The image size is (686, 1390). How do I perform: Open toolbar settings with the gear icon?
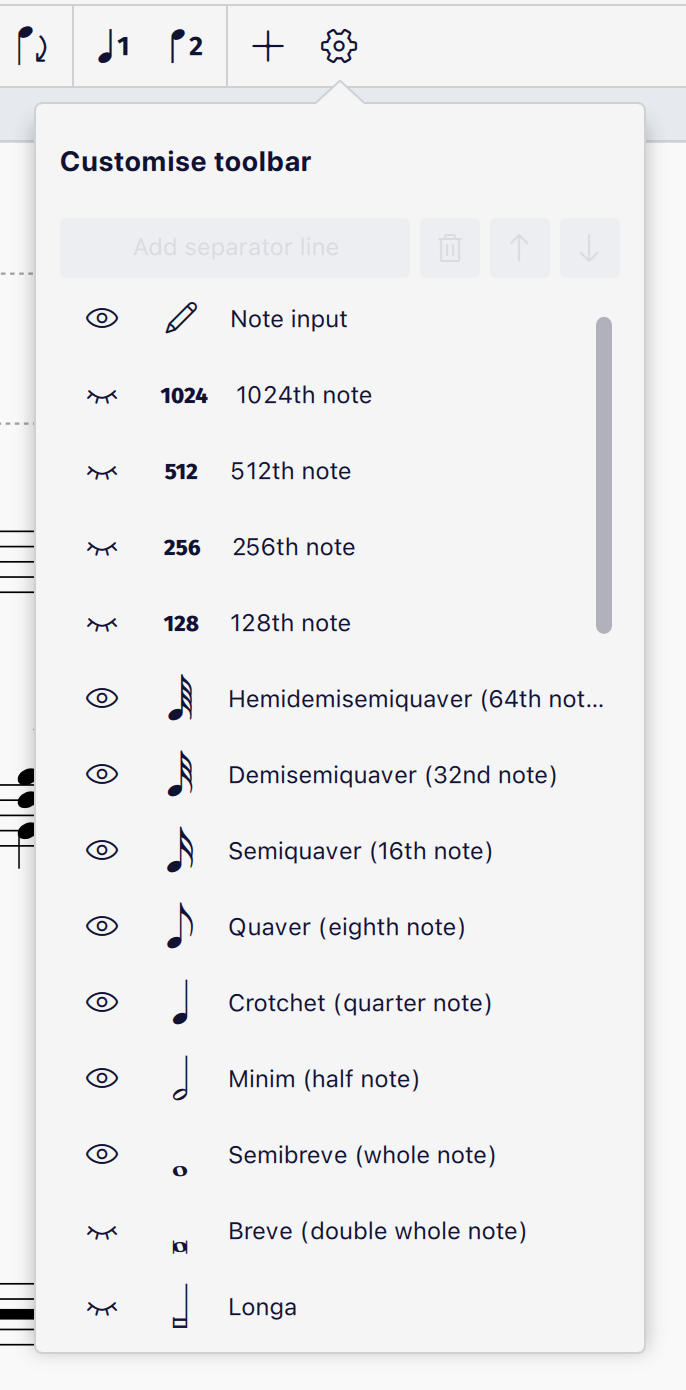(338, 46)
